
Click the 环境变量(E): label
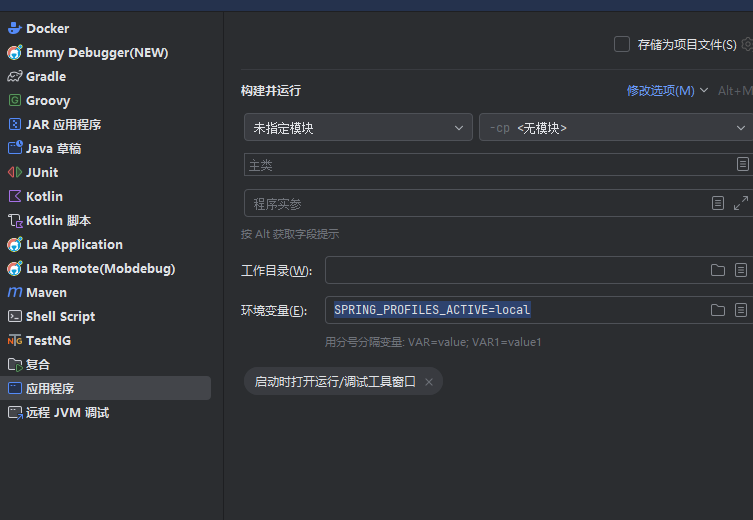[x=274, y=311]
